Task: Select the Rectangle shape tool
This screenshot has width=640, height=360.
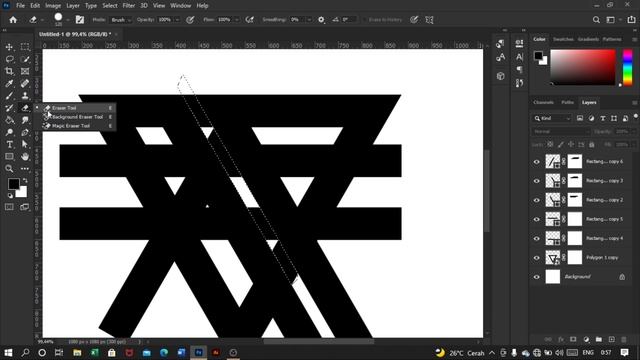Action: [x=9, y=157]
